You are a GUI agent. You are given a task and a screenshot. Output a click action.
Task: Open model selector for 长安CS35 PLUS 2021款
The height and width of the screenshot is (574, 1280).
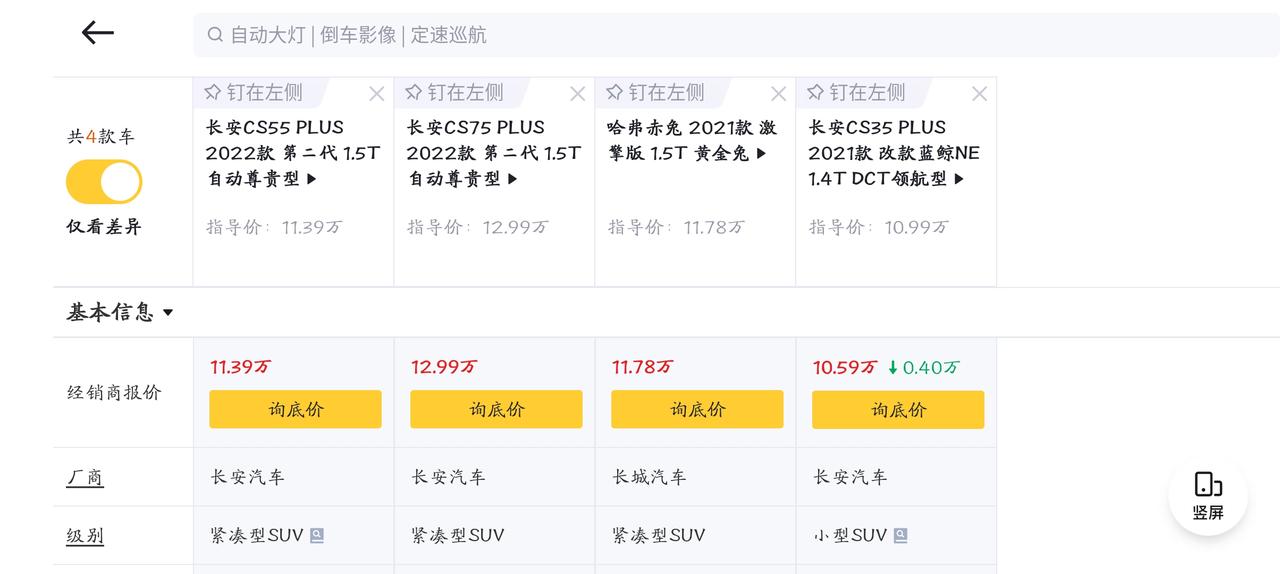click(x=894, y=153)
